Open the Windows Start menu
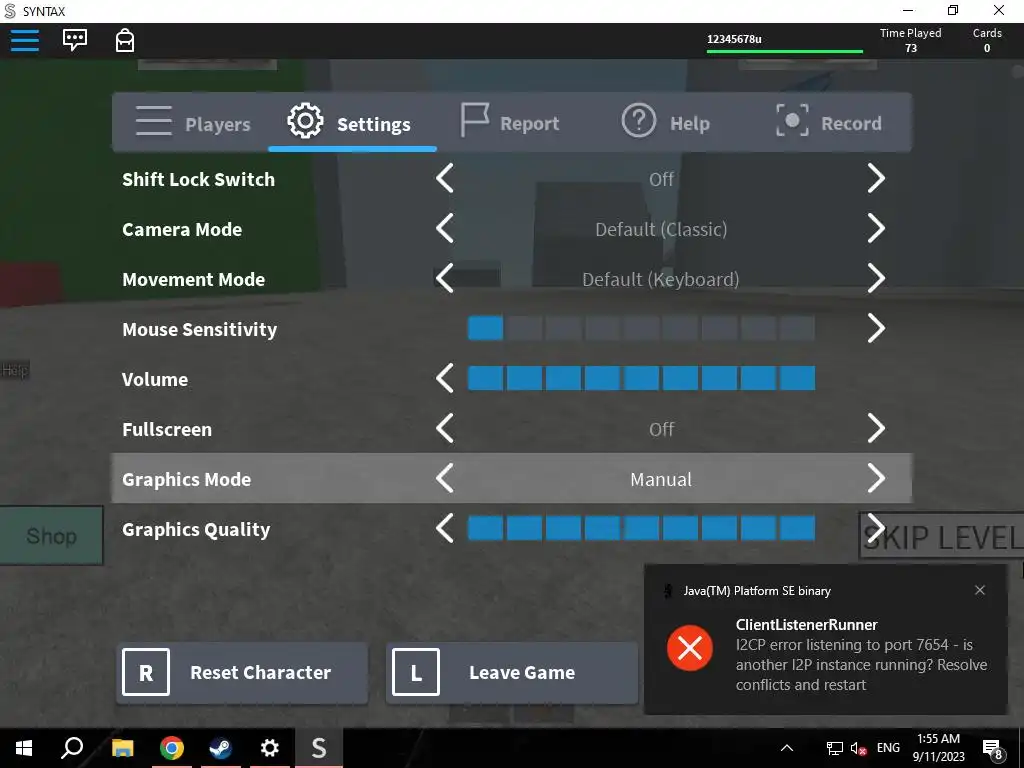Viewport: 1024px width, 768px height. coord(24,748)
